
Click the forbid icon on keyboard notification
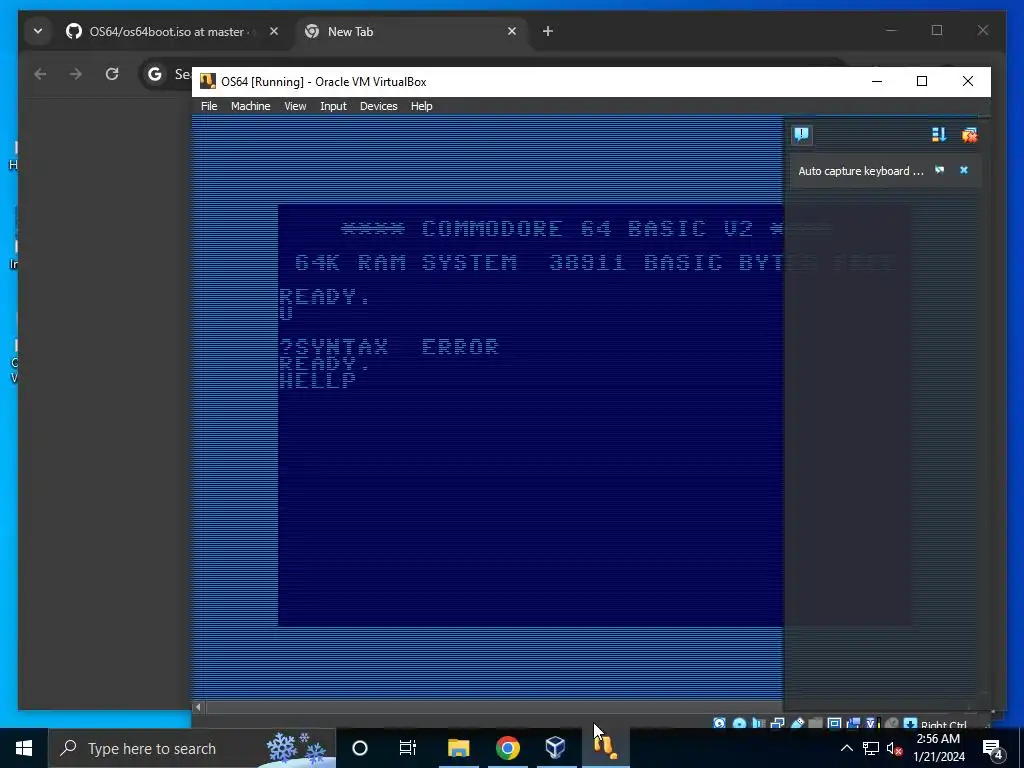coord(940,170)
